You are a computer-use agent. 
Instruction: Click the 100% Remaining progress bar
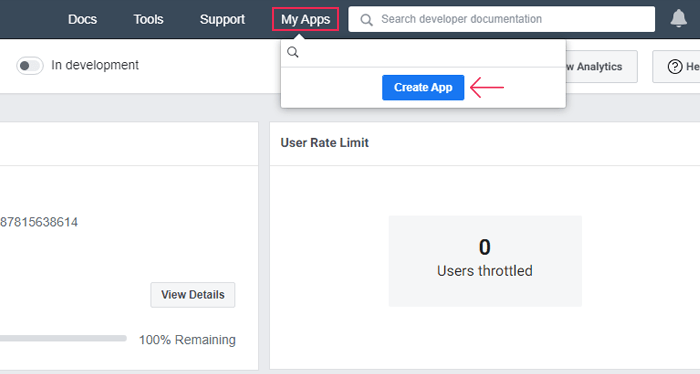(63, 338)
